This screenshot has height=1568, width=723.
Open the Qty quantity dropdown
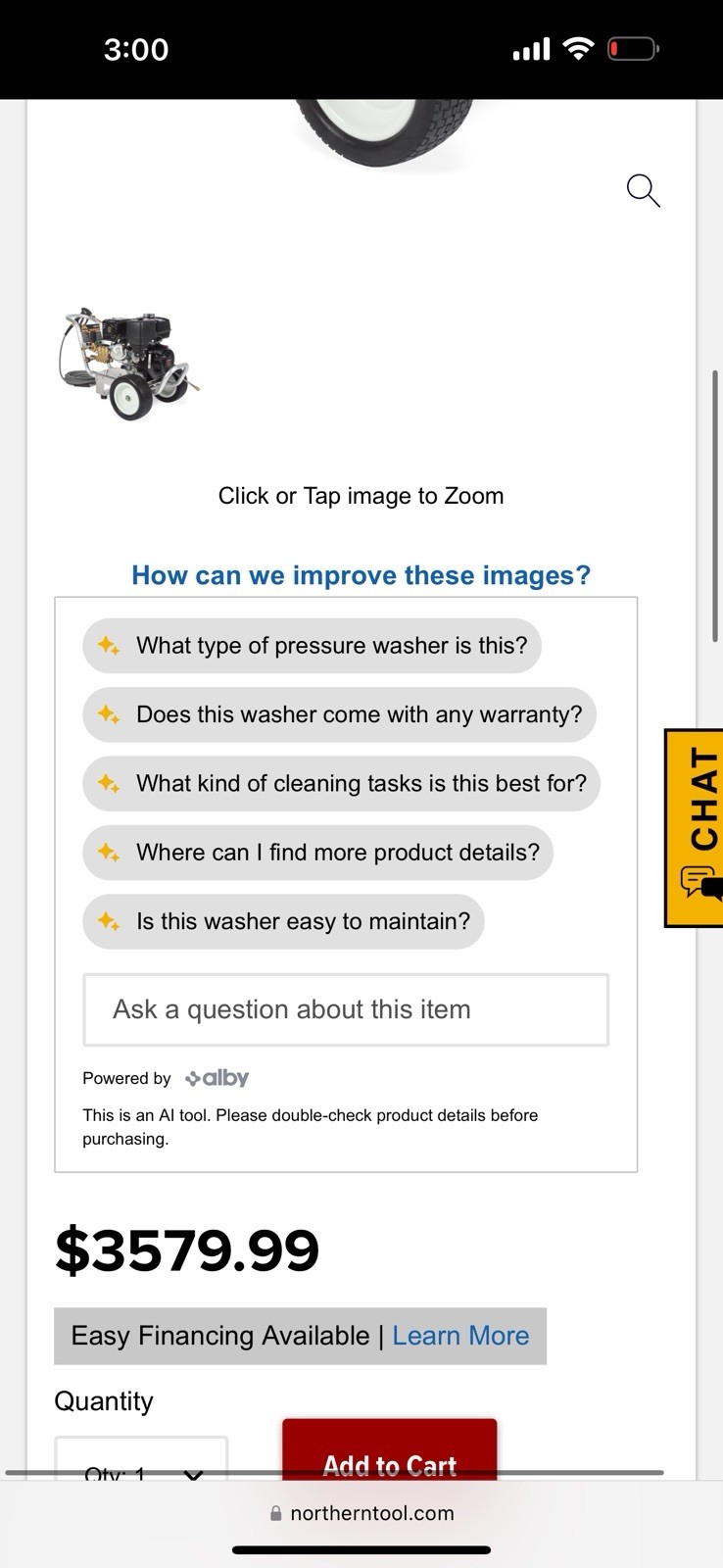coord(141,1460)
